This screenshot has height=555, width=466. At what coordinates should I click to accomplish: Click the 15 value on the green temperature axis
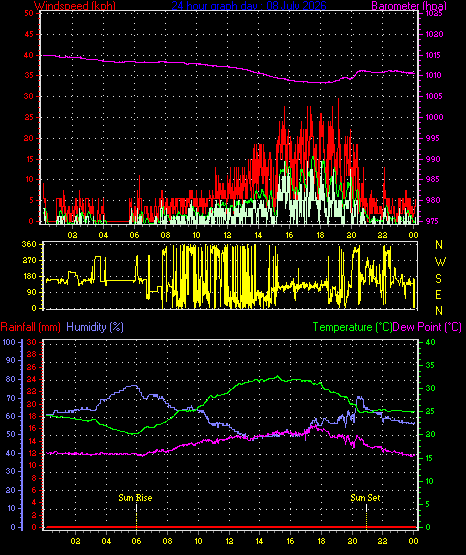tap(430, 458)
